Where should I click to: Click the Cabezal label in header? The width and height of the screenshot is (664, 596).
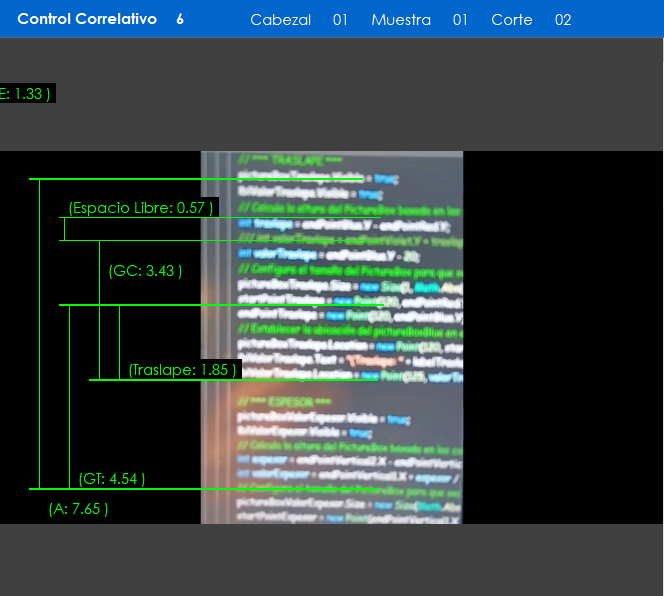280,20
